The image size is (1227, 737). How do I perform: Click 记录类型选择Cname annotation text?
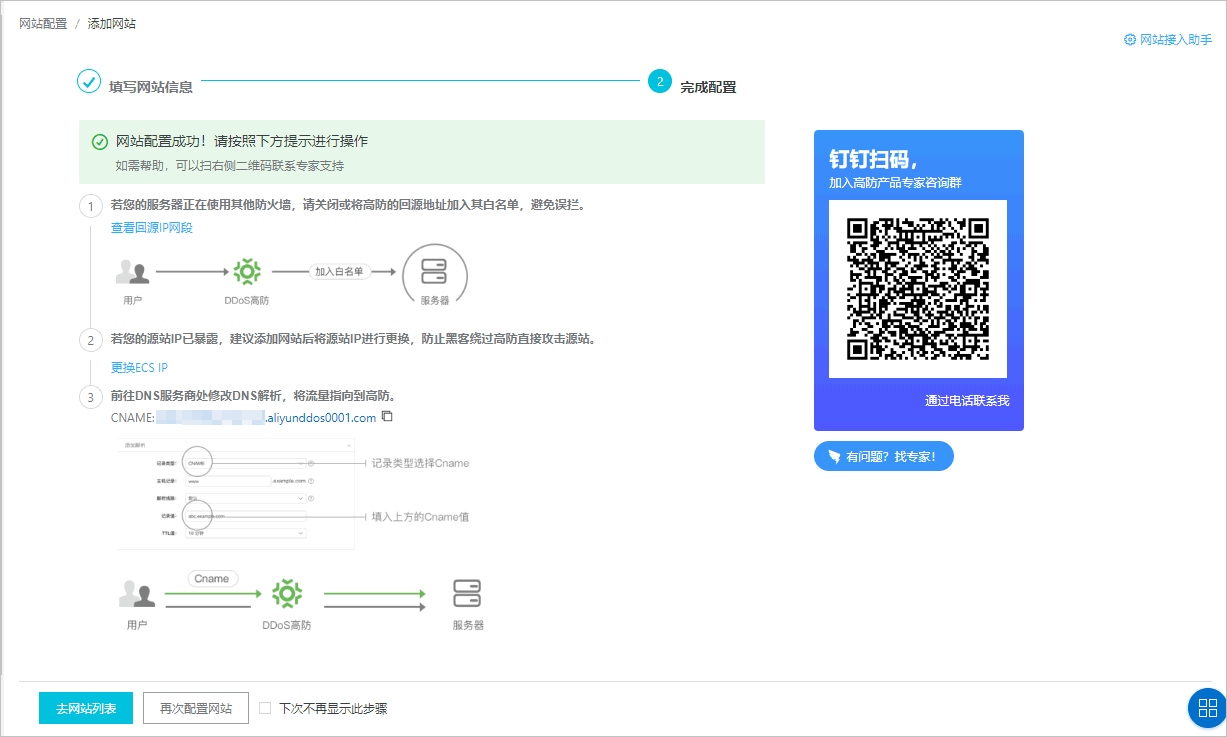420,463
